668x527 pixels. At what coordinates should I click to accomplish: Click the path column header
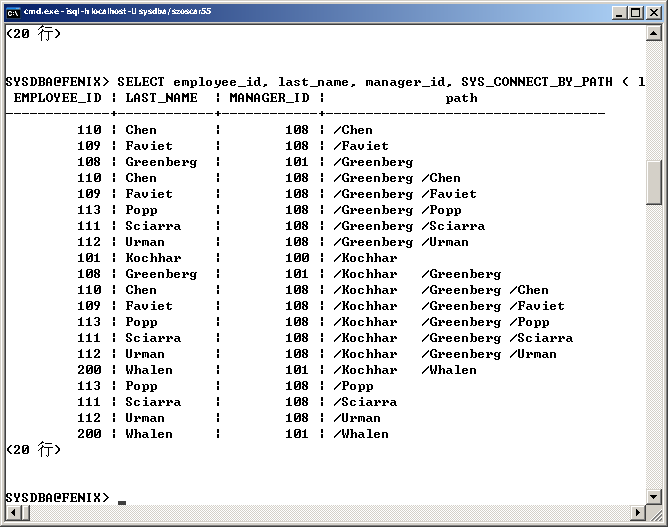click(x=461, y=98)
